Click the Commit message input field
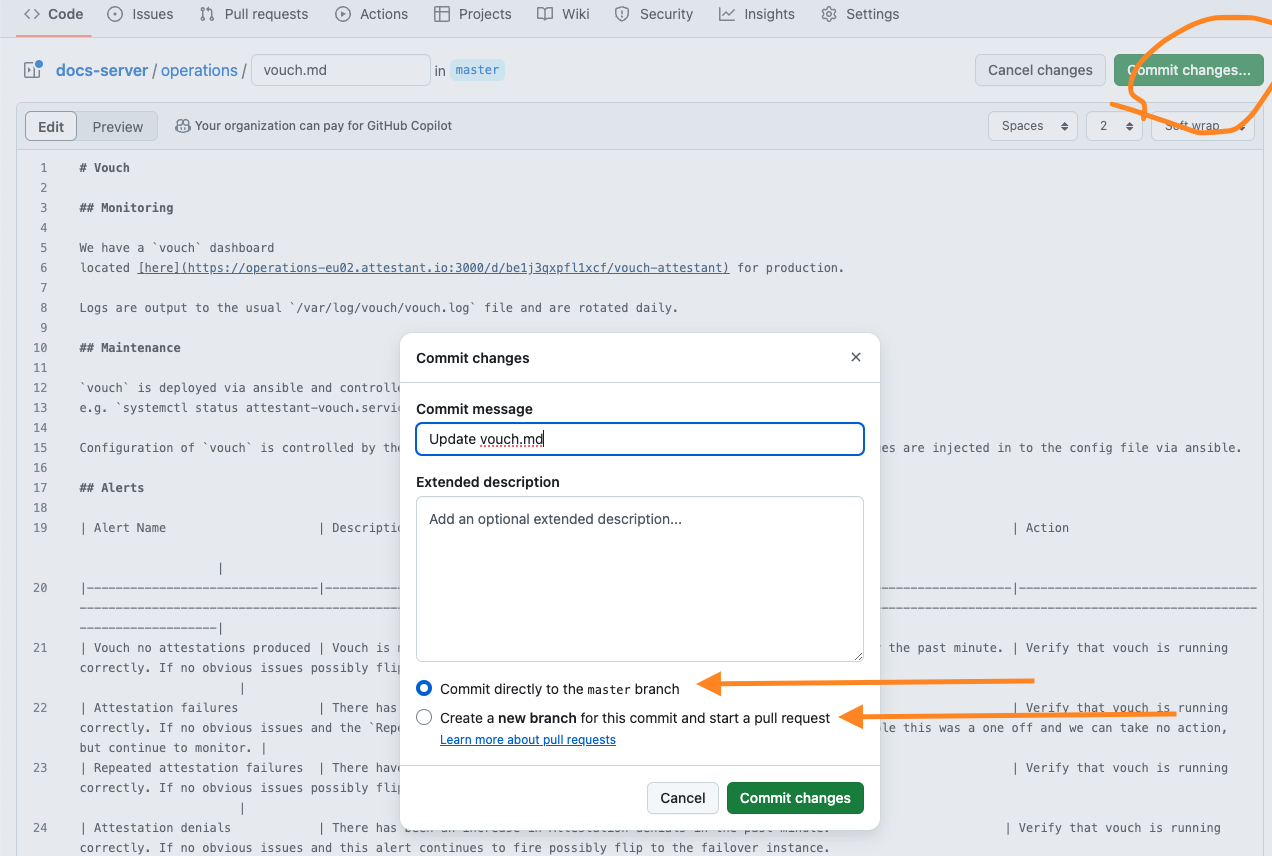 (x=640, y=439)
